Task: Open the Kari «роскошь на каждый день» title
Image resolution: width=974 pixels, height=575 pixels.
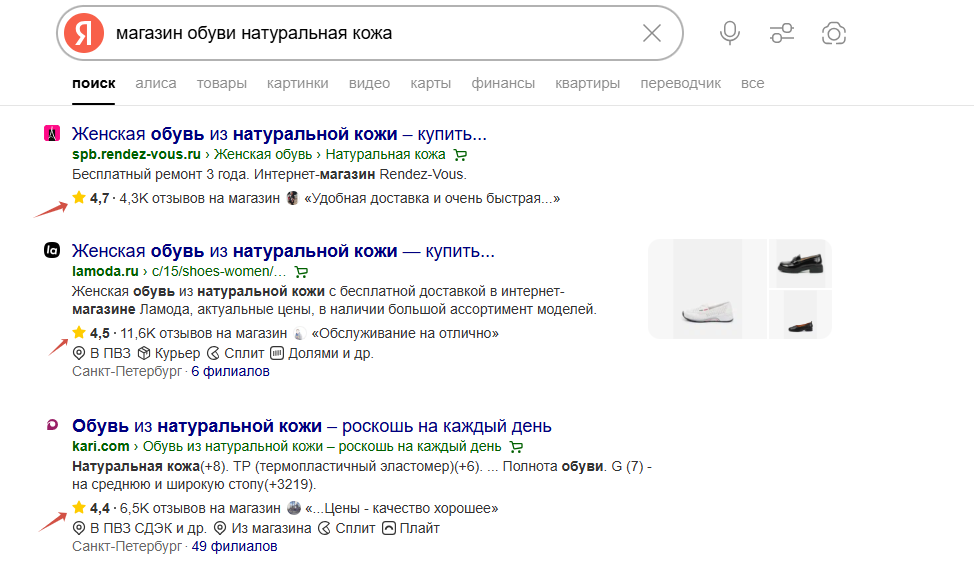Action: pos(312,425)
